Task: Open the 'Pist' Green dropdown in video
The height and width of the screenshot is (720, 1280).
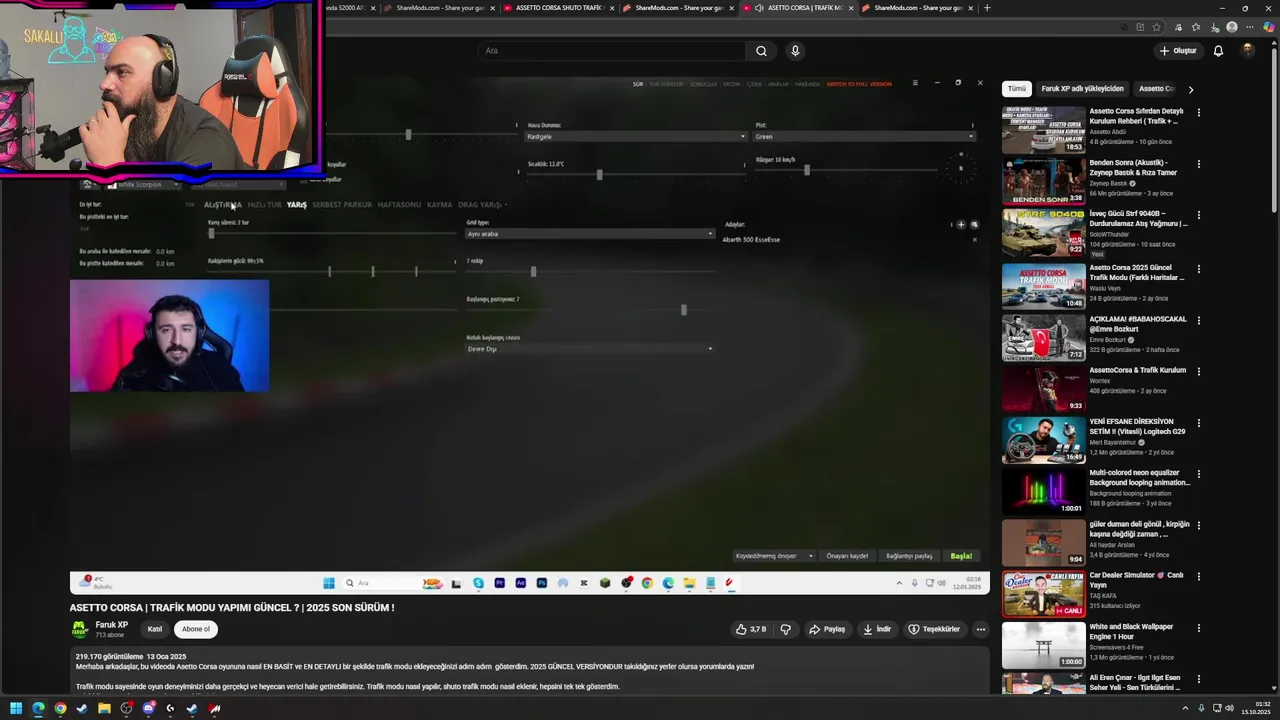Action: (864, 136)
